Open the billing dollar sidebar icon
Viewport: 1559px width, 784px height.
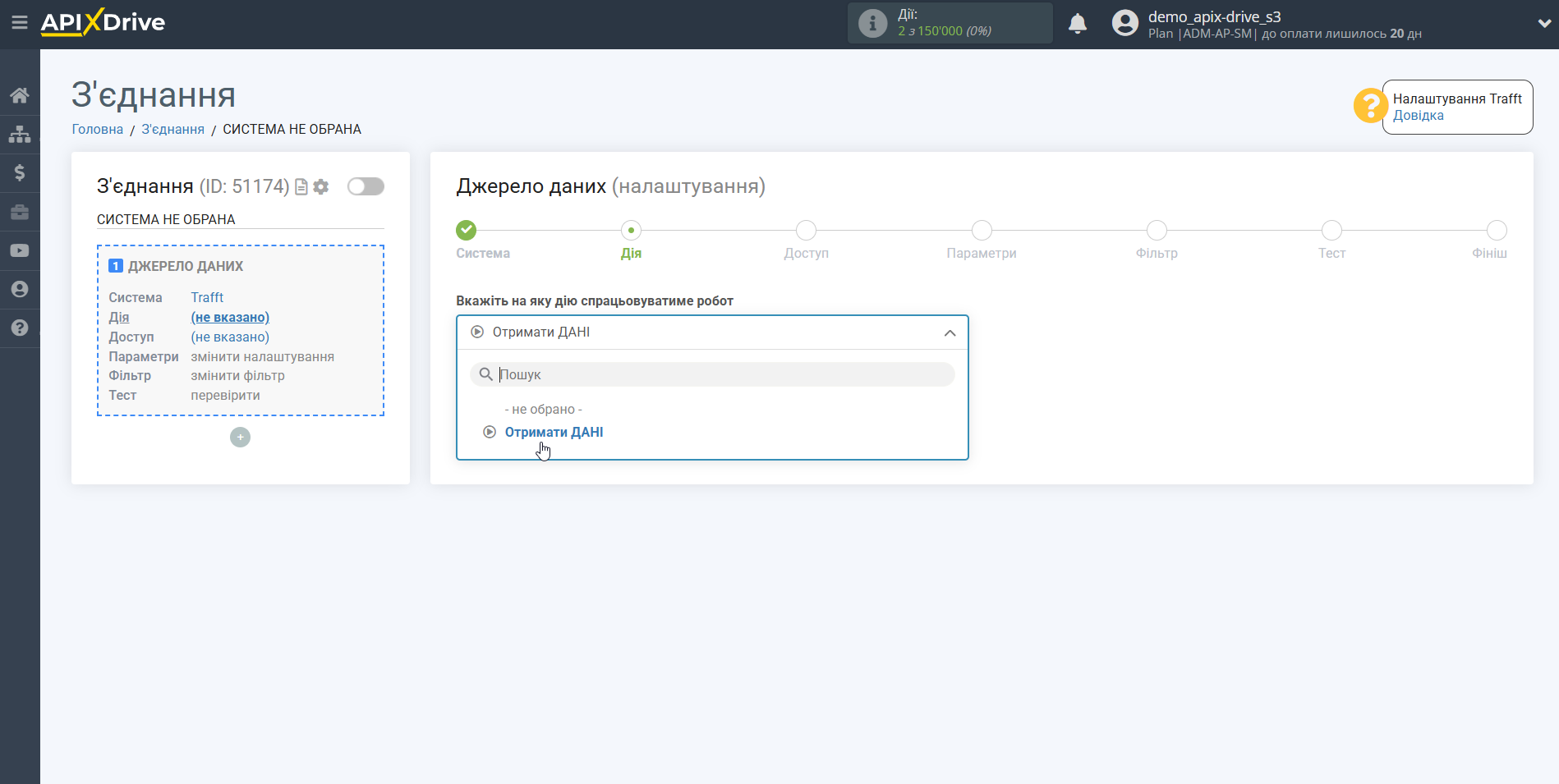[20, 172]
